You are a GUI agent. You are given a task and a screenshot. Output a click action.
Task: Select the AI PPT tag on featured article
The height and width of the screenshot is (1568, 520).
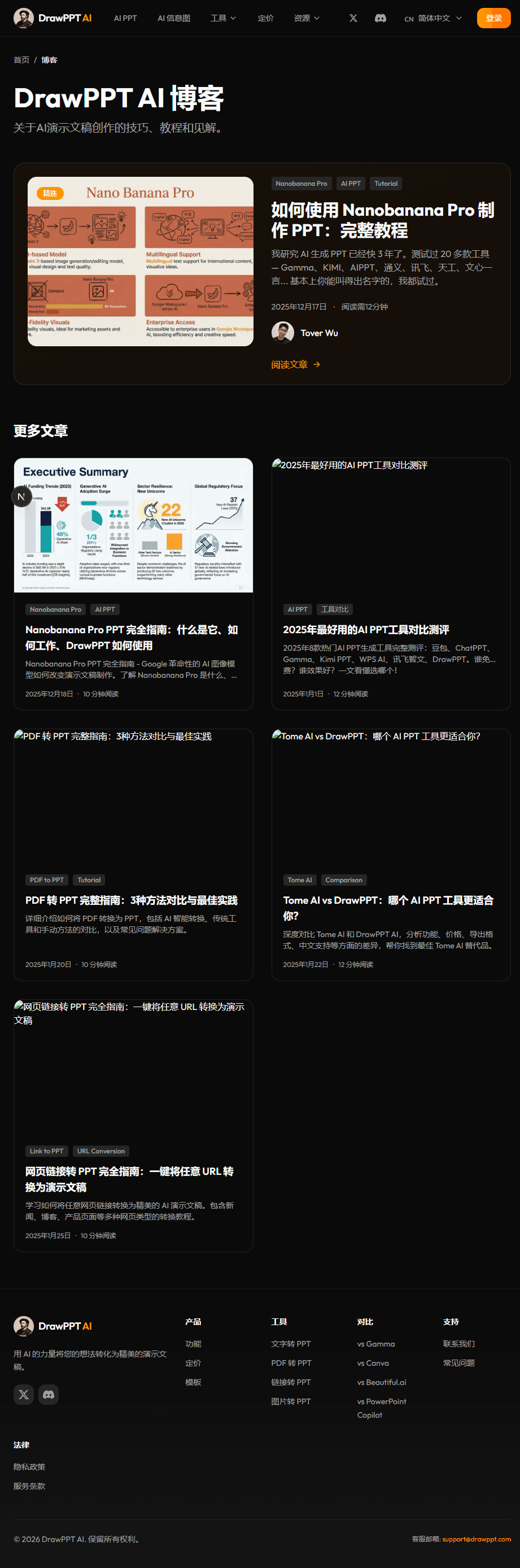(x=351, y=183)
